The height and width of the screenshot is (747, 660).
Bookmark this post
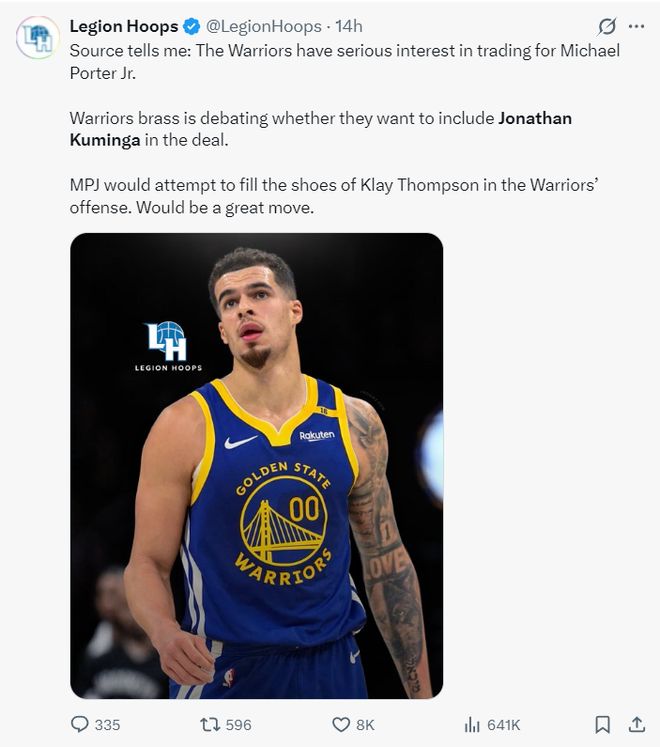tap(603, 724)
